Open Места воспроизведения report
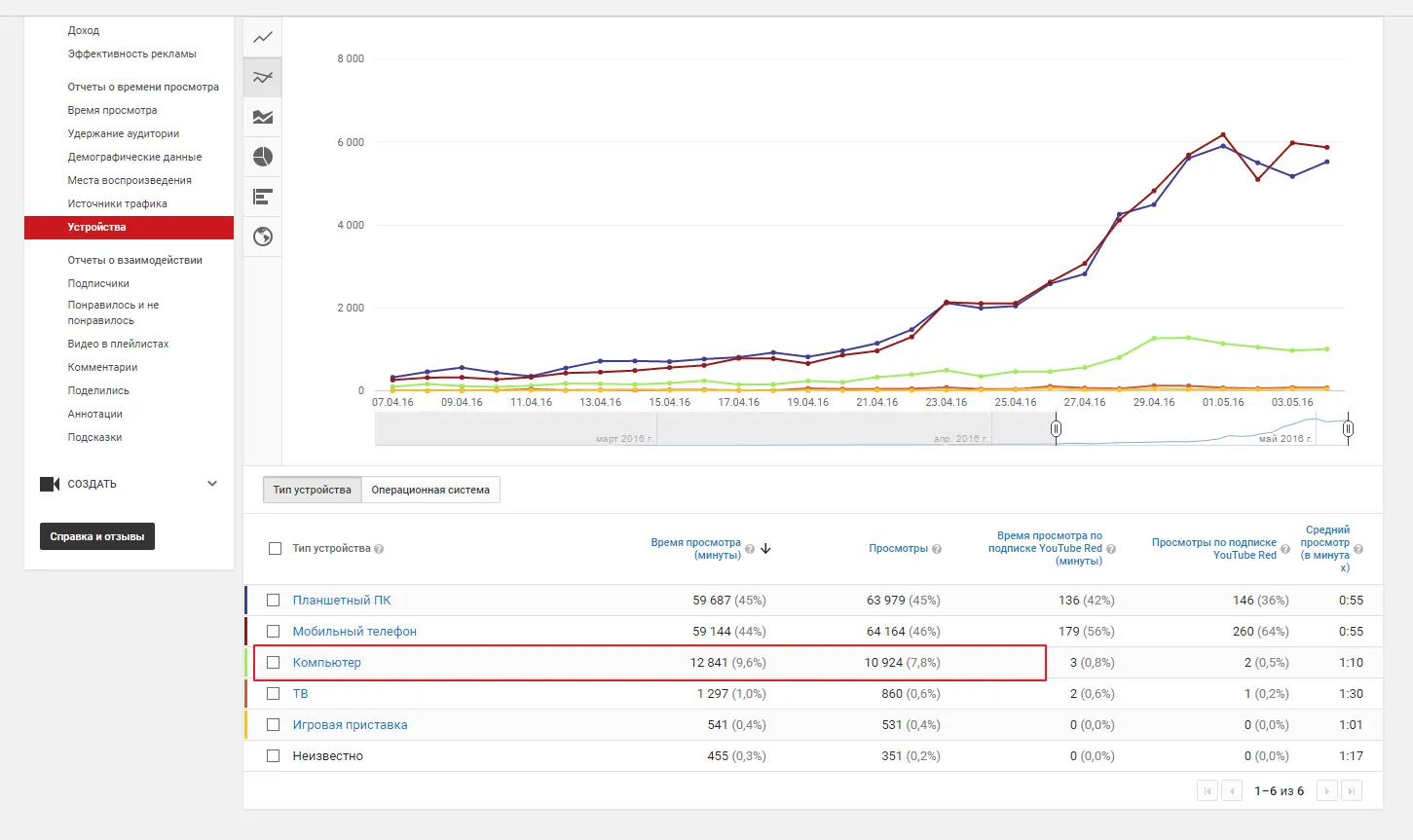This screenshot has width=1413, height=840. tap(130, 181)
